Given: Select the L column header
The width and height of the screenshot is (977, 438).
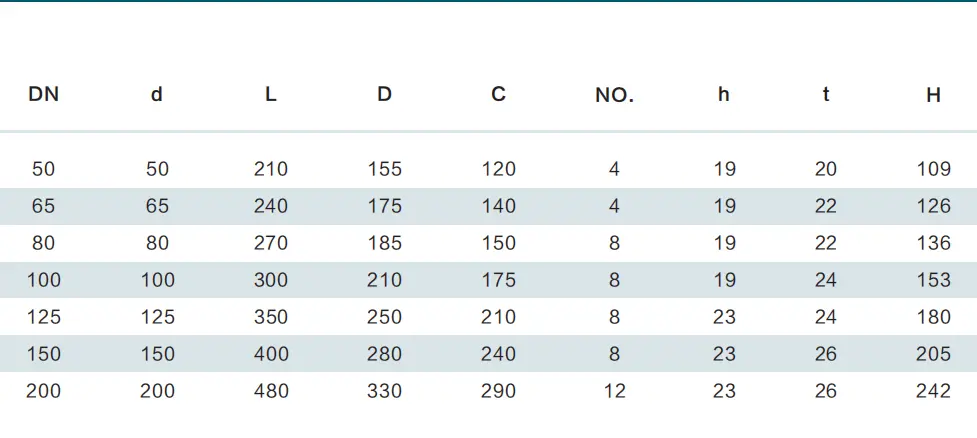Looking at the screenshot, I should [x=270, y=95].
